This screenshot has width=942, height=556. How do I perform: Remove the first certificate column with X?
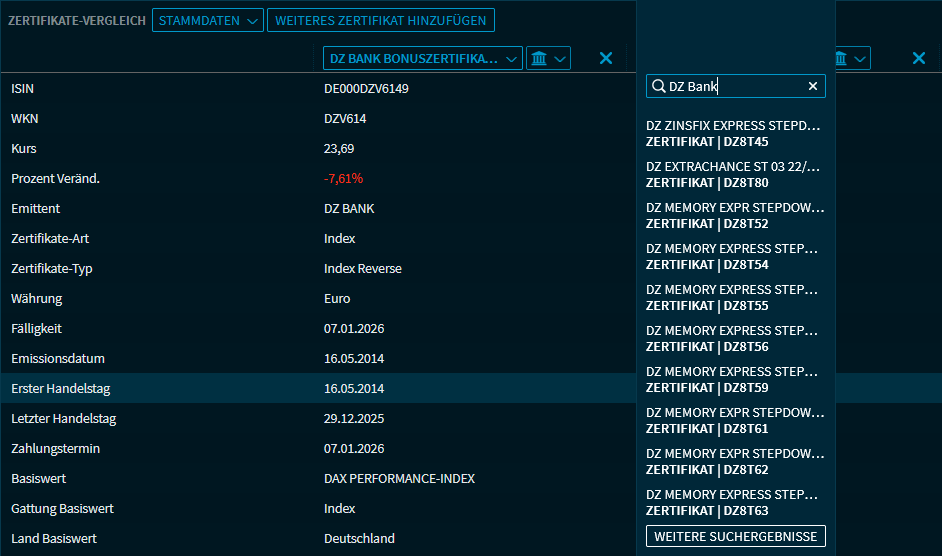(605, 58)
